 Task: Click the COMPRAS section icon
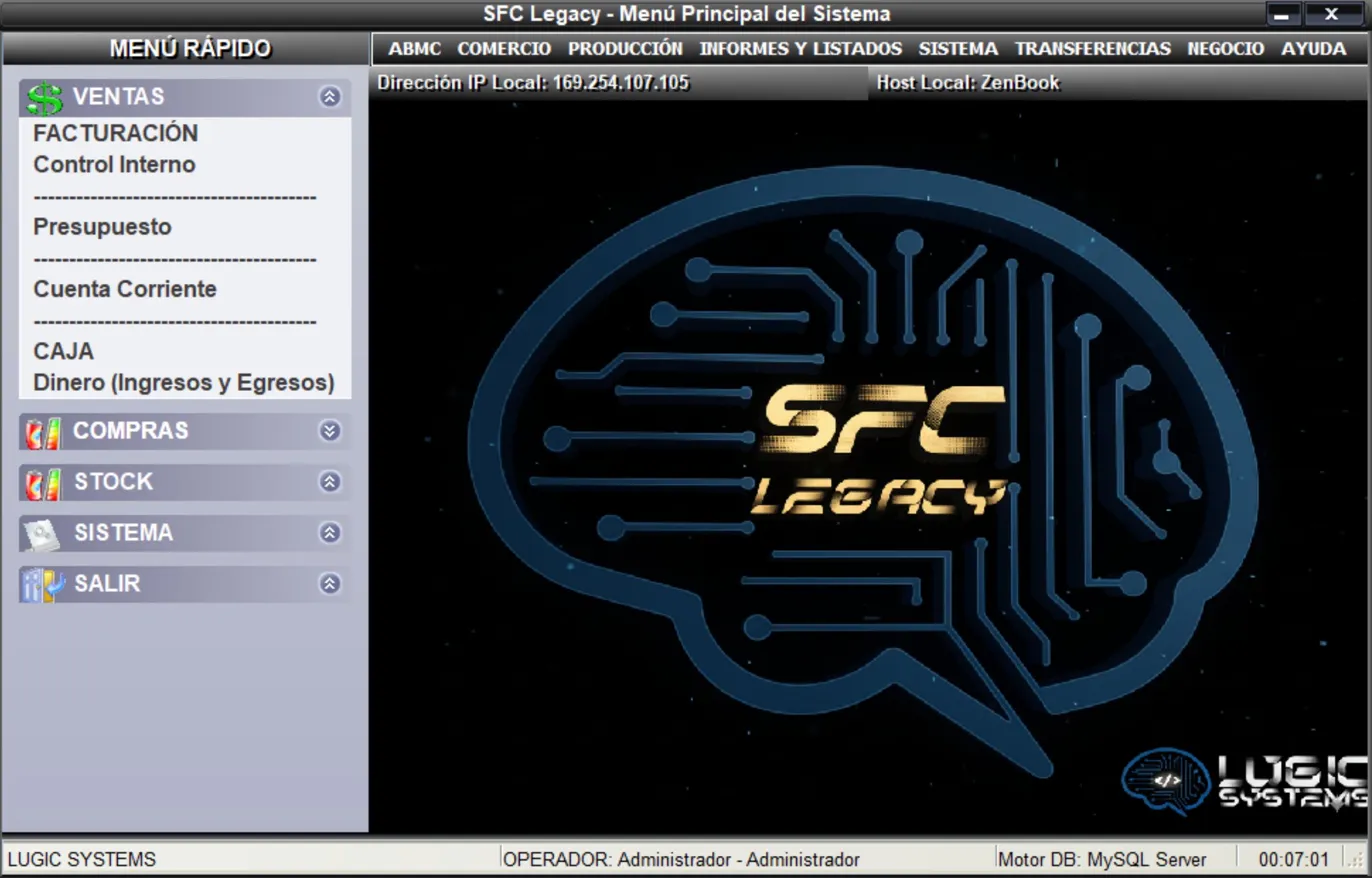click(42, 432)
